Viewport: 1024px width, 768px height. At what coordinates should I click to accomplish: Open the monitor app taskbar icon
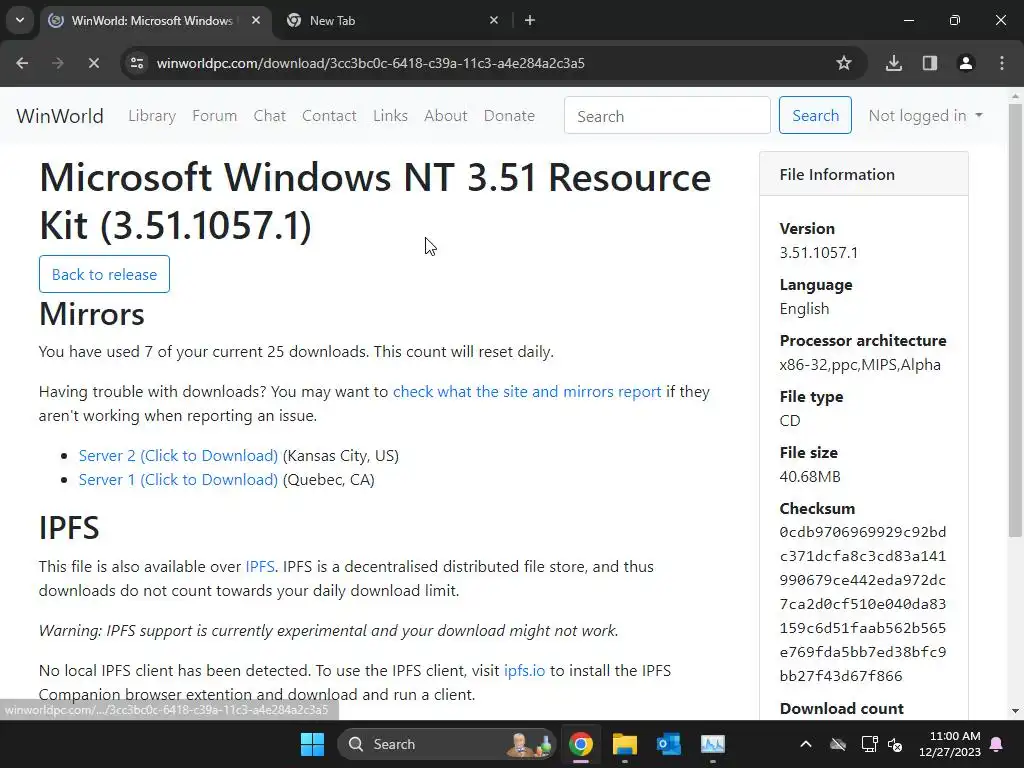tap(712, 744)
